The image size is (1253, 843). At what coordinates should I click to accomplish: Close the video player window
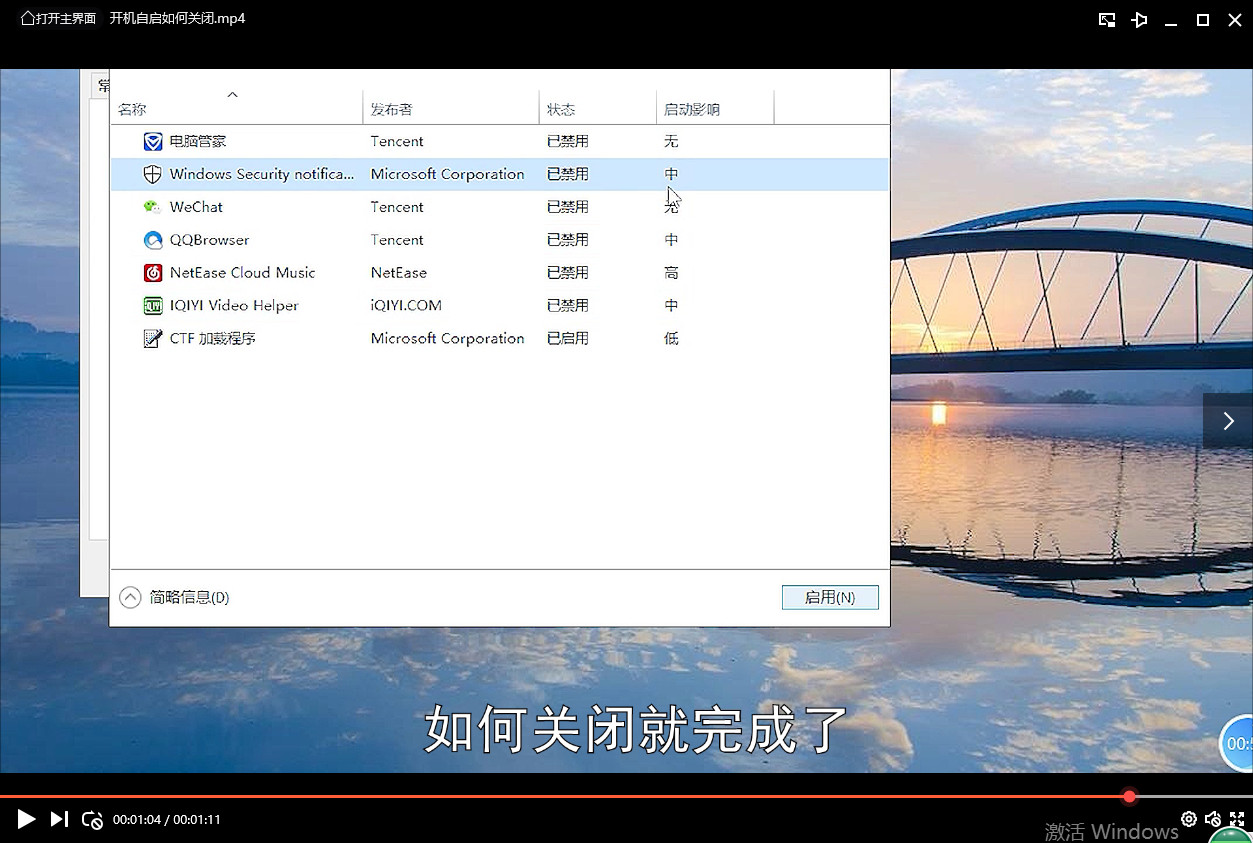pos(1235,20)
